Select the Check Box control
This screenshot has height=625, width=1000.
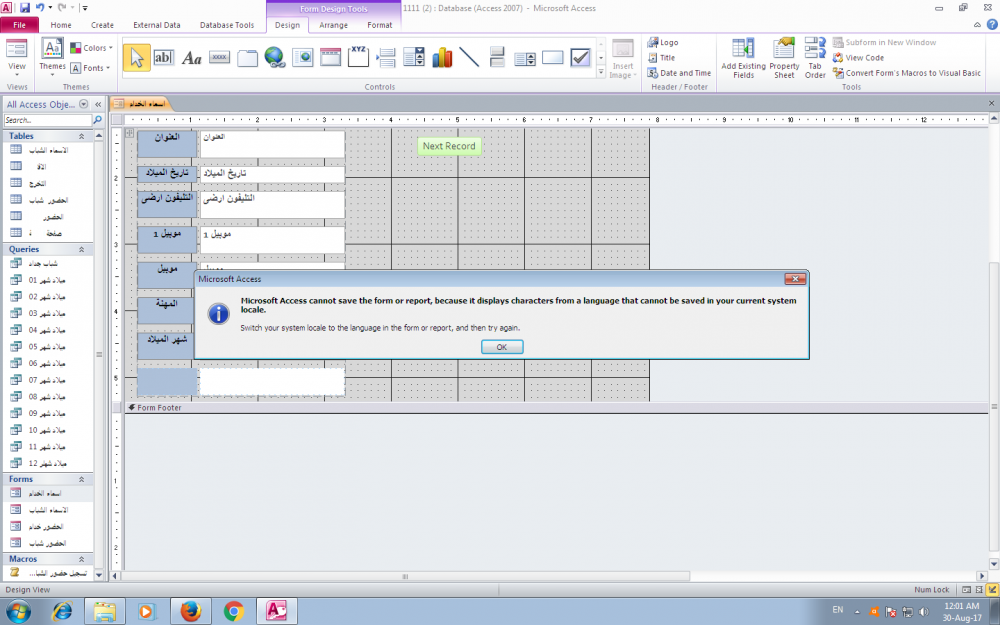(x=580, y=57)
